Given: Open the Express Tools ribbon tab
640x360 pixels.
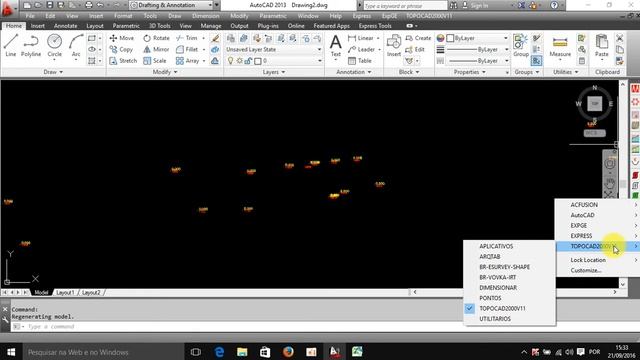Looking at the screenshot, I should 375,26.
